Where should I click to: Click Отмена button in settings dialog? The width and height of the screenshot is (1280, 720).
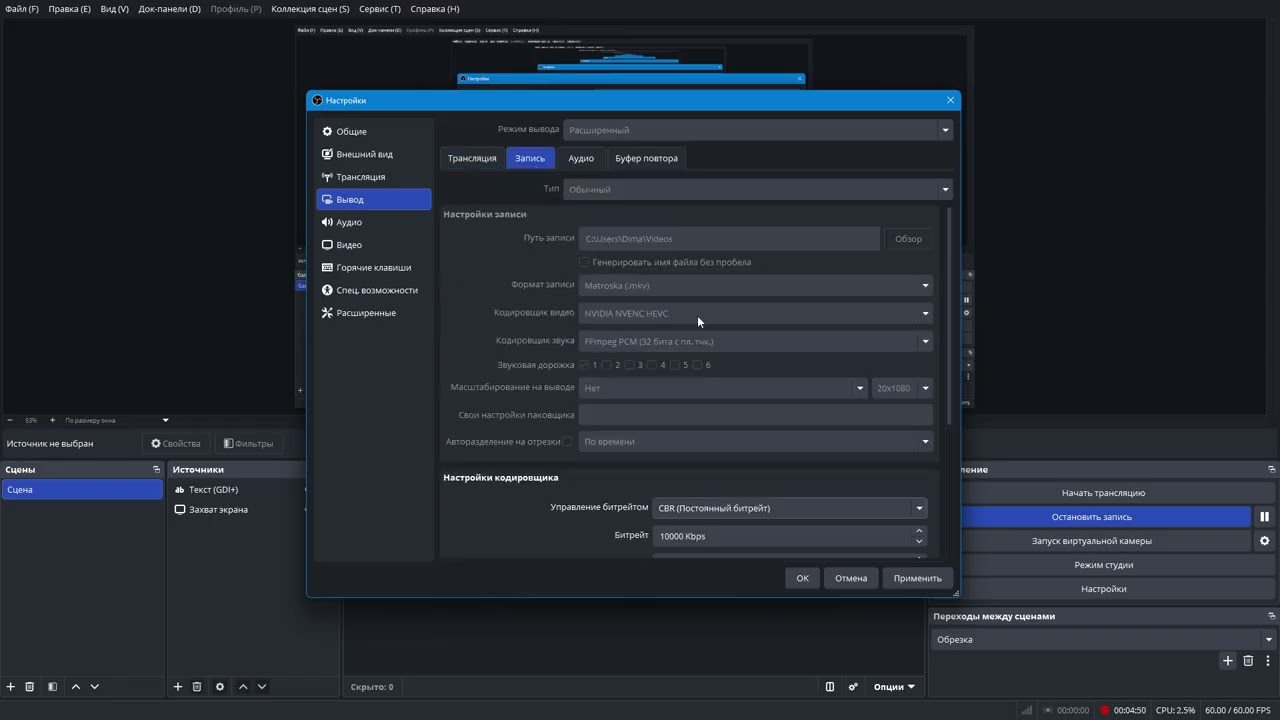(851, 578)
